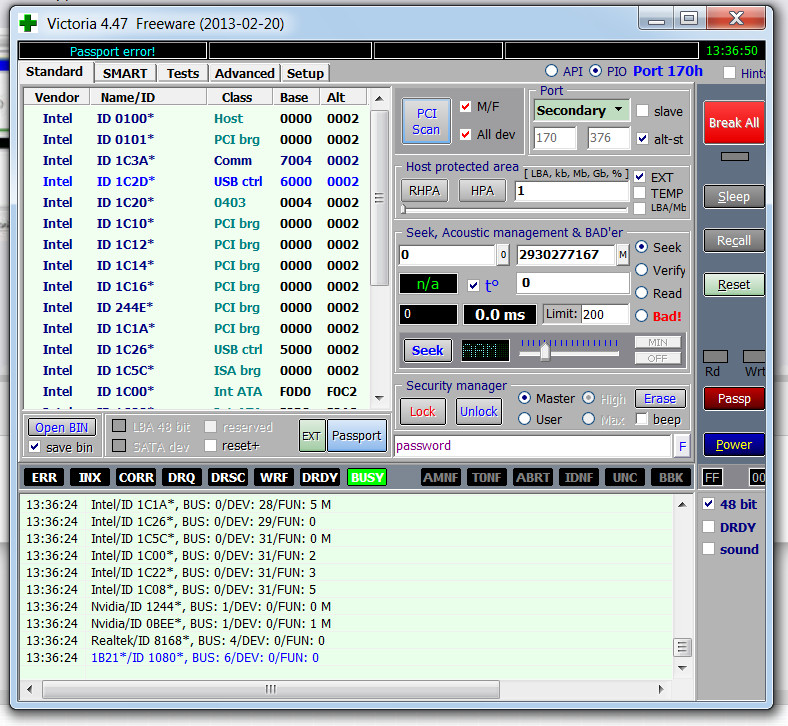Screen dimensions: 788x726
Task: Click the password input field
Action: (532, 446)
